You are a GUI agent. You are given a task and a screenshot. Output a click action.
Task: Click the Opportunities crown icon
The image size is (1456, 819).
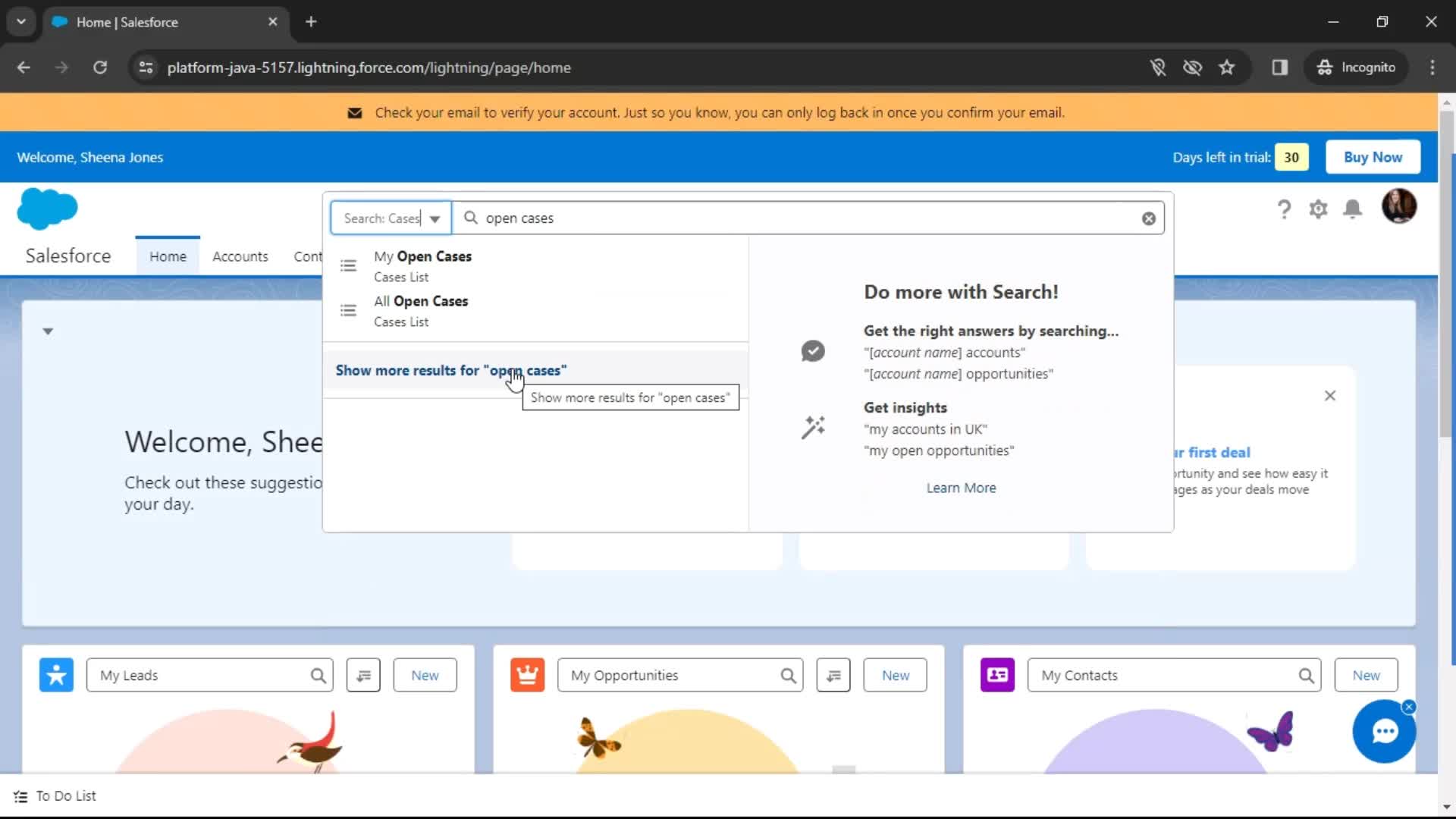pyautogui.click(x=527, y=675)
